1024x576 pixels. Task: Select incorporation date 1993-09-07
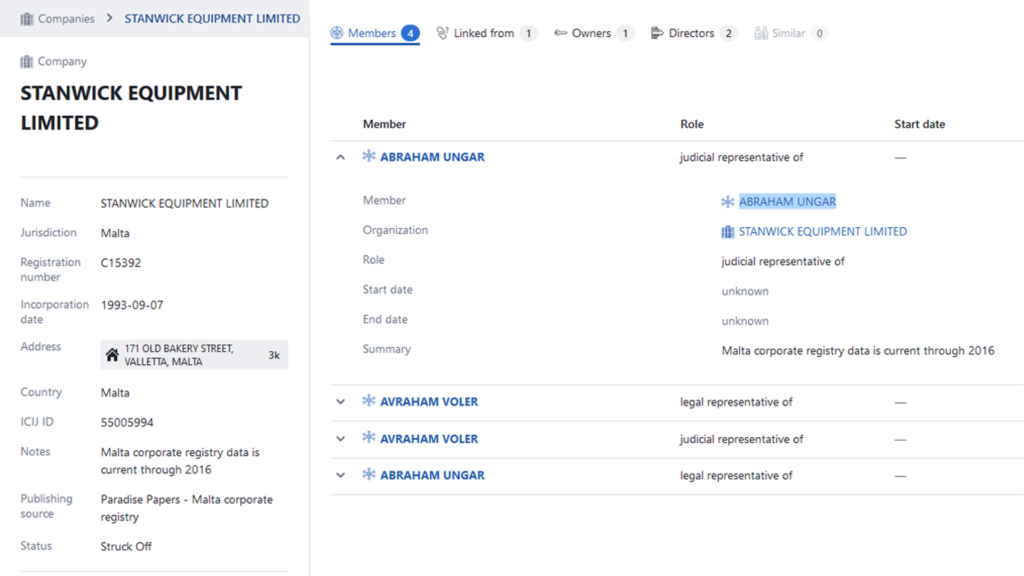coord(132,305)
